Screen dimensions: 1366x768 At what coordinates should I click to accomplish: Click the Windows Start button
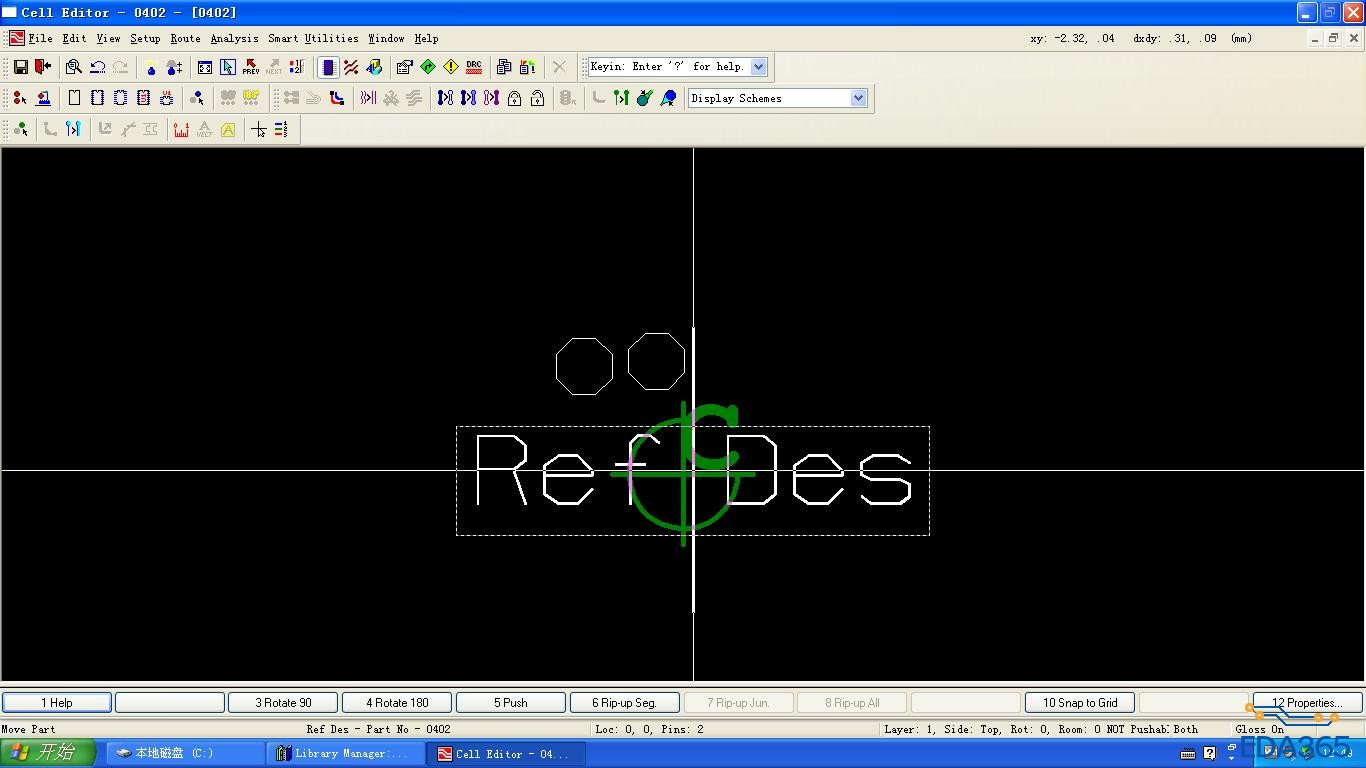(48, 753)
